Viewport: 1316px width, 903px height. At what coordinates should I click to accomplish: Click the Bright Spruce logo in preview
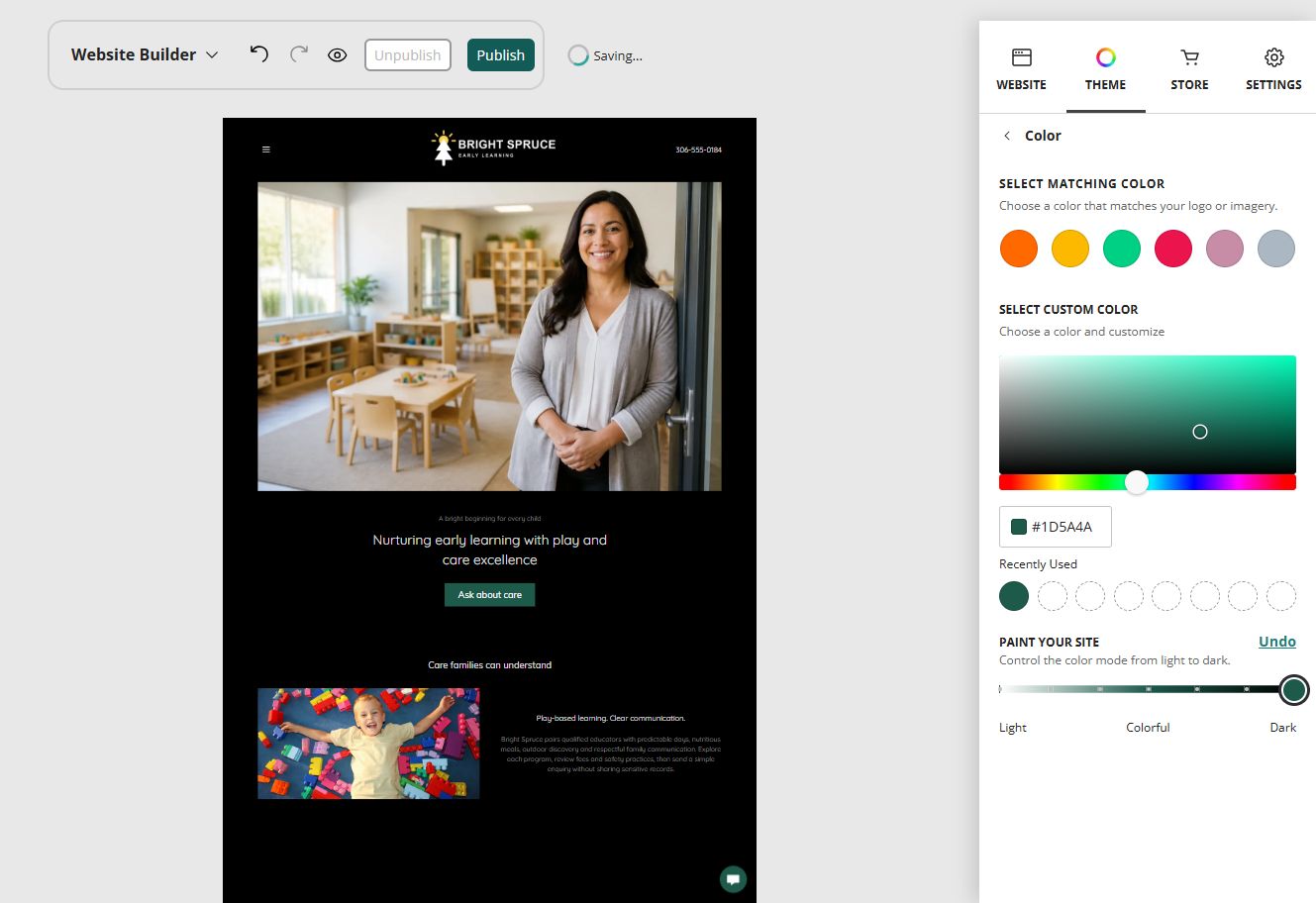[493, 149]
